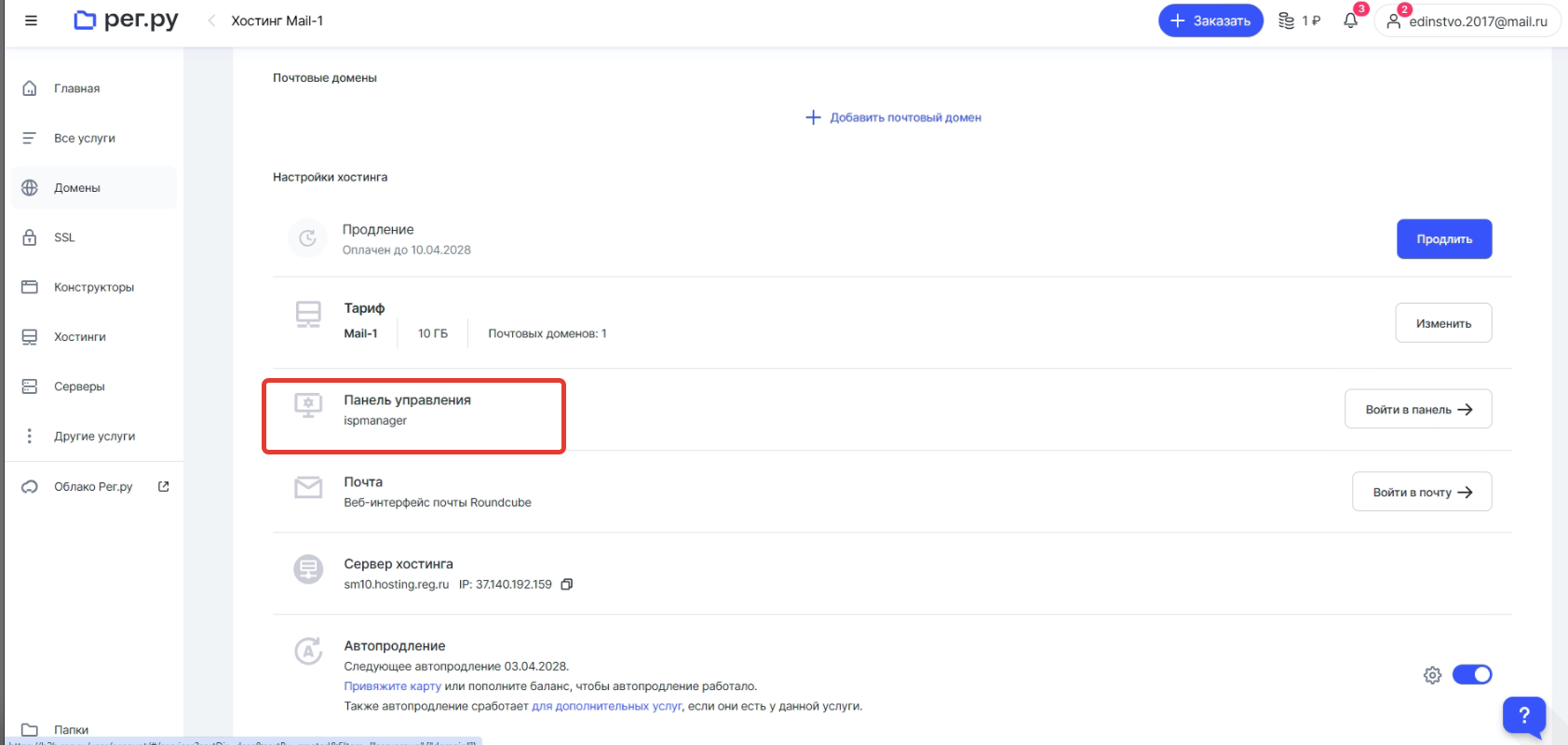
Task: Click the SSL lock icon
Action: pyautogui.click(x=30, y=237)
